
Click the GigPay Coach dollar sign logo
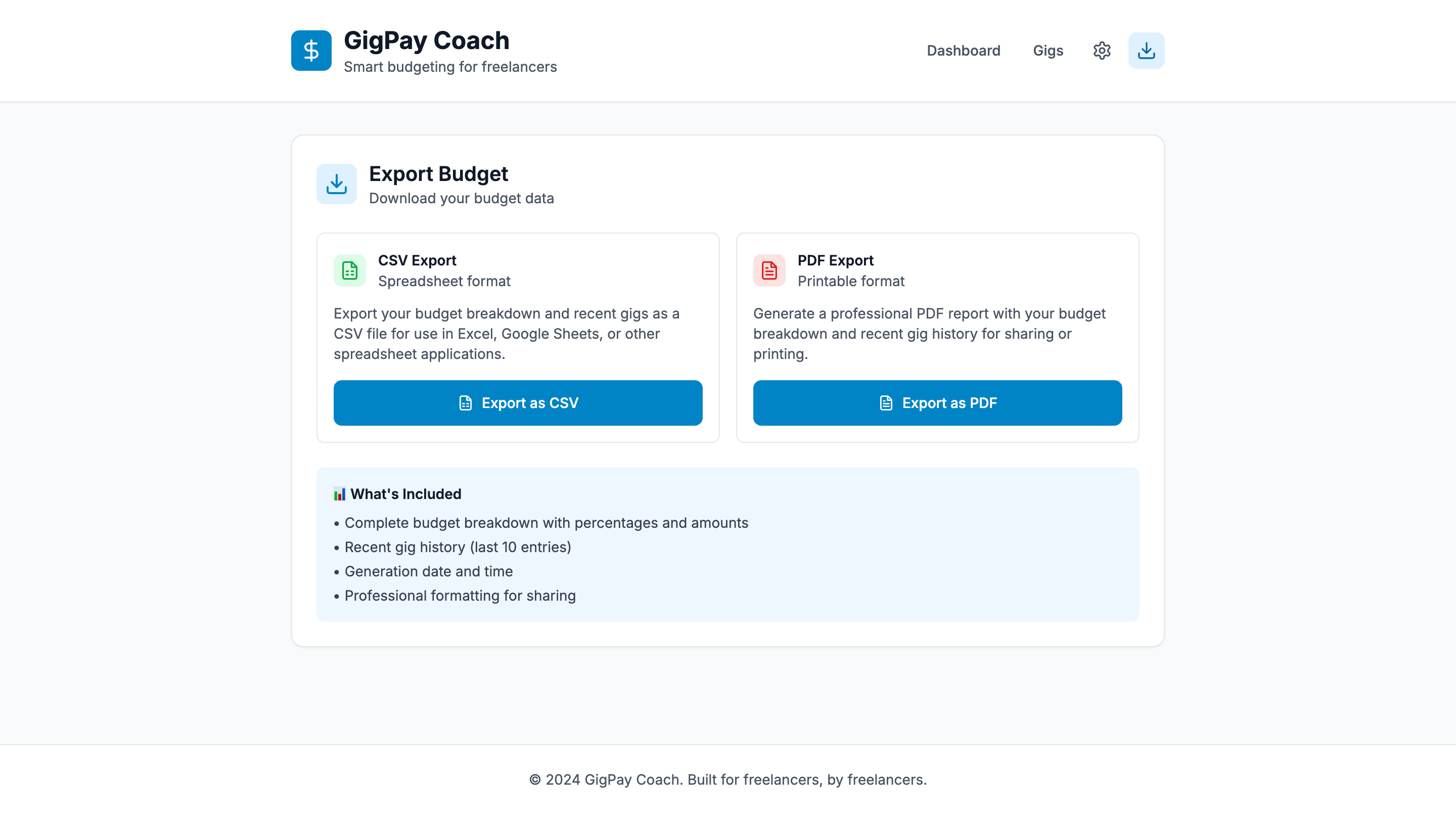click(310, 51)
